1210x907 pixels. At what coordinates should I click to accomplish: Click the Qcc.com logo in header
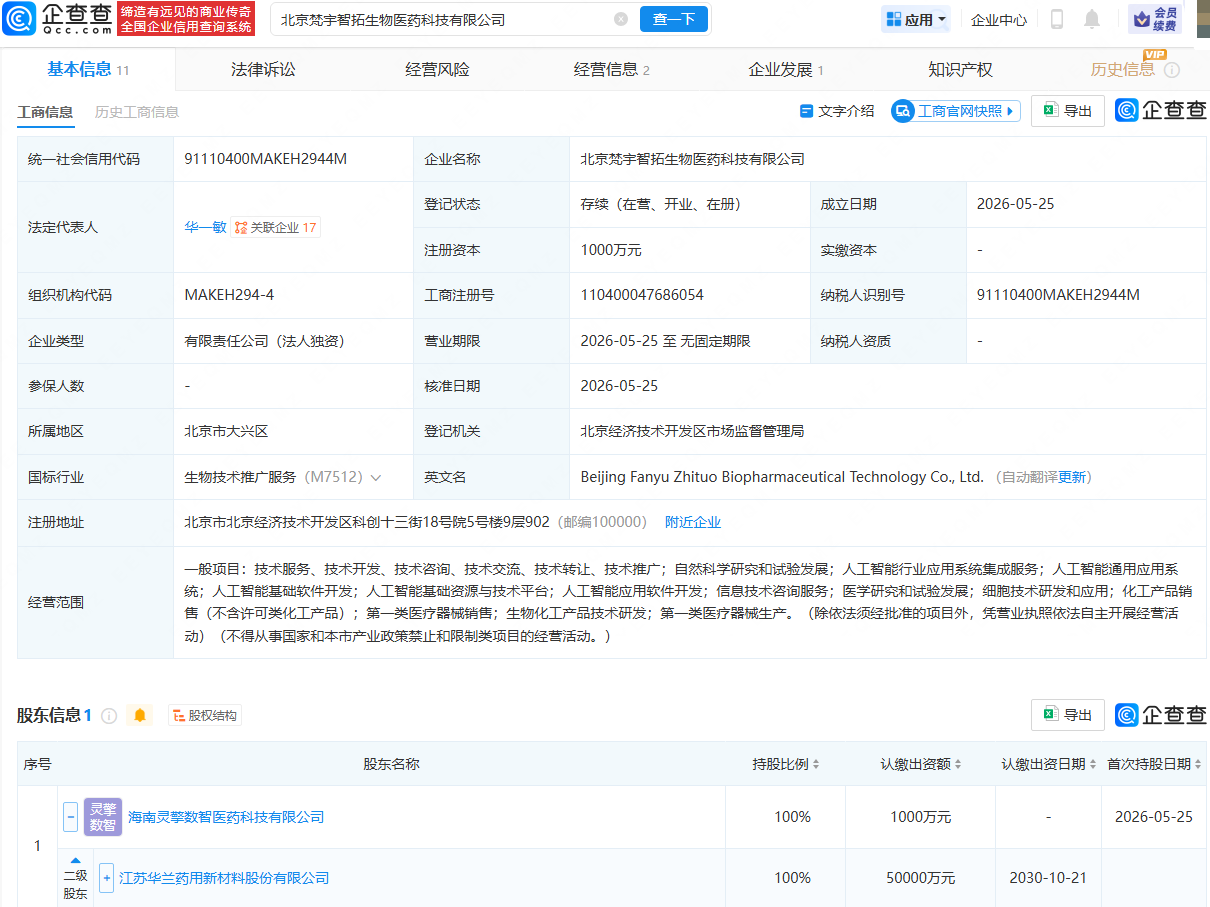tap(58, 19)
